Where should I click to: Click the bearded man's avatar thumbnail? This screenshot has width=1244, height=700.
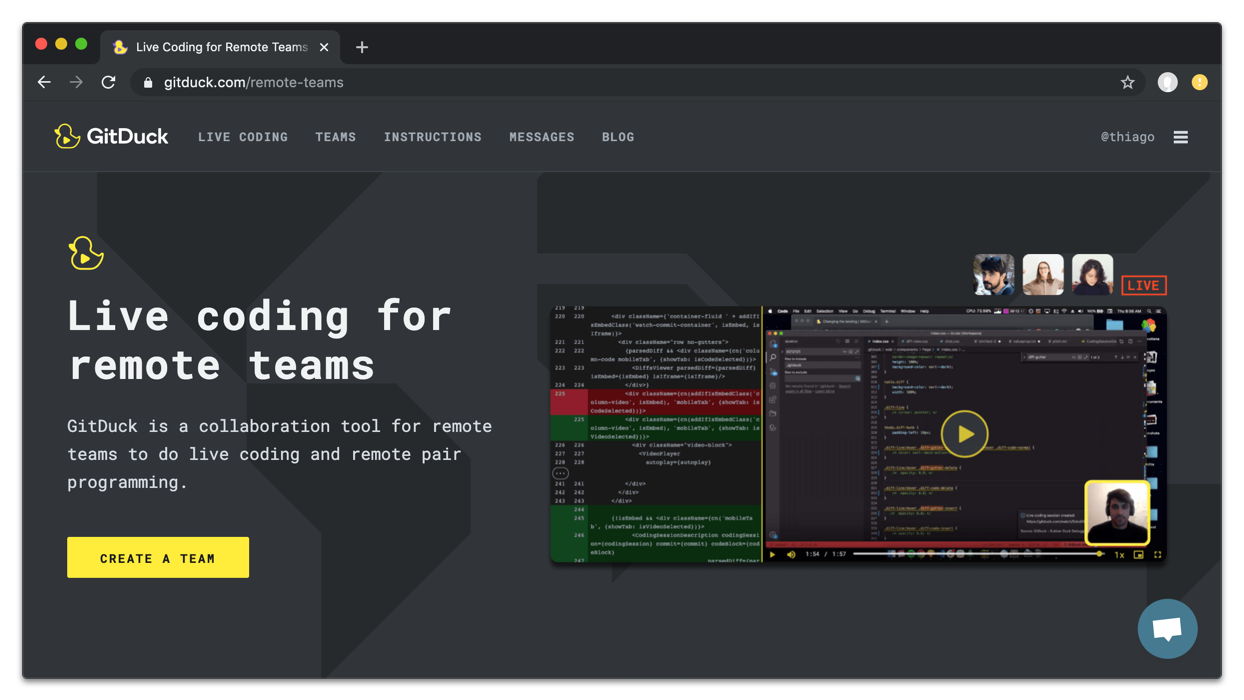coord(994,274)
